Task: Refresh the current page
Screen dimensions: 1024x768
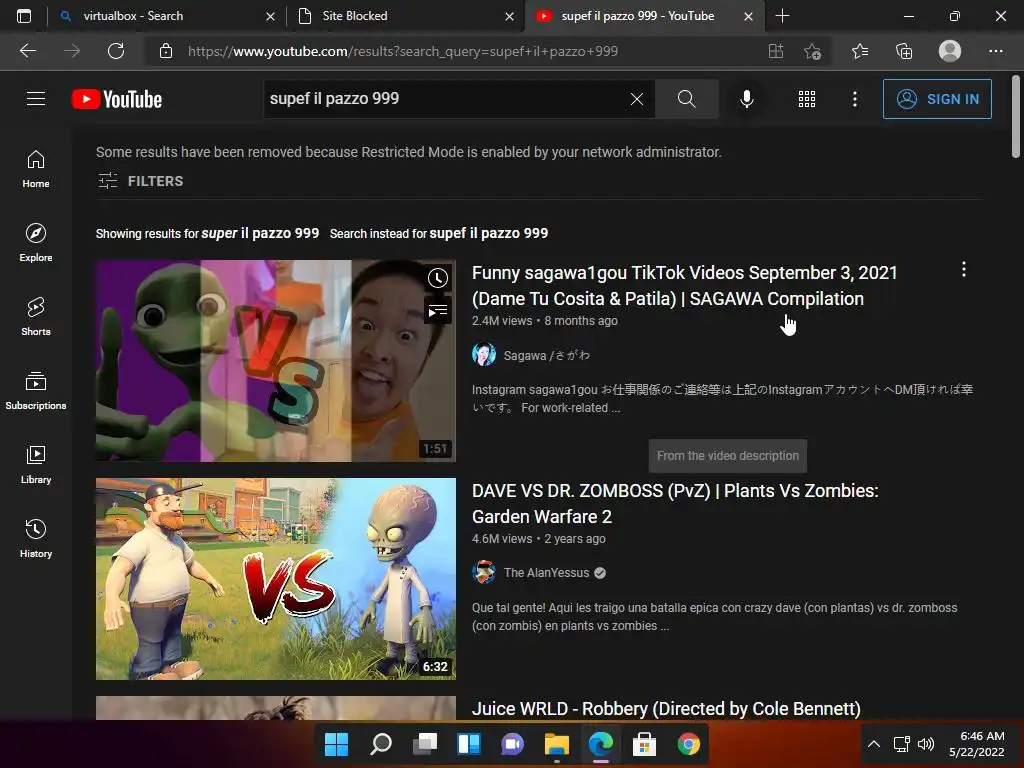Action: tap(116, 51)
